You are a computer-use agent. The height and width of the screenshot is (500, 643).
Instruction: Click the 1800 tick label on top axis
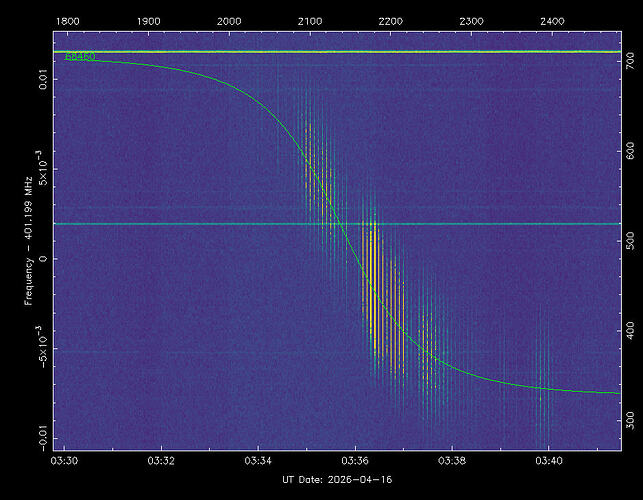[67, 20]
